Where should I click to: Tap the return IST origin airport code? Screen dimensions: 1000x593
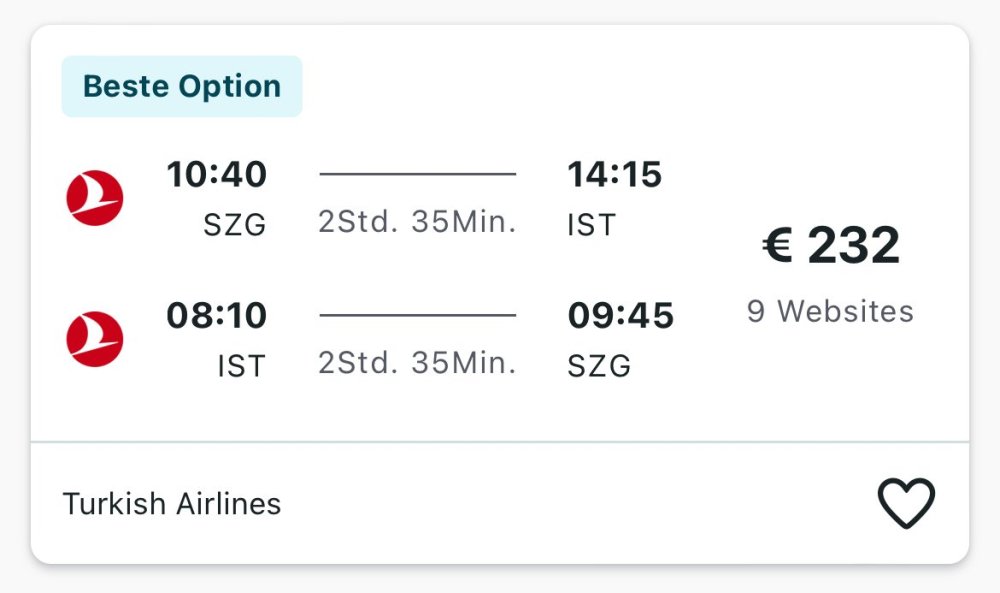pos(242,367)
